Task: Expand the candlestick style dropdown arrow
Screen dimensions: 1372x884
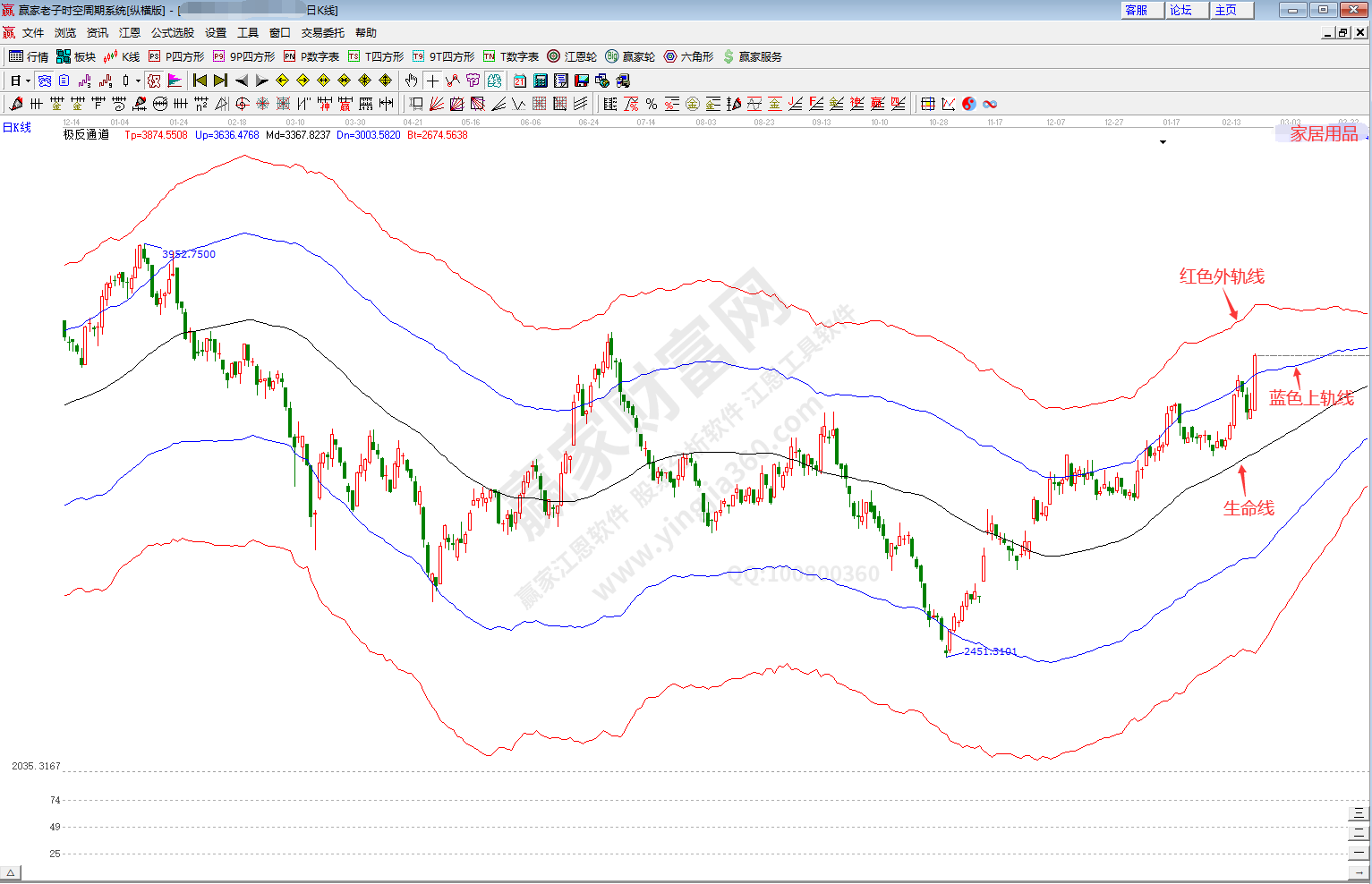Action: pos(138,81)
